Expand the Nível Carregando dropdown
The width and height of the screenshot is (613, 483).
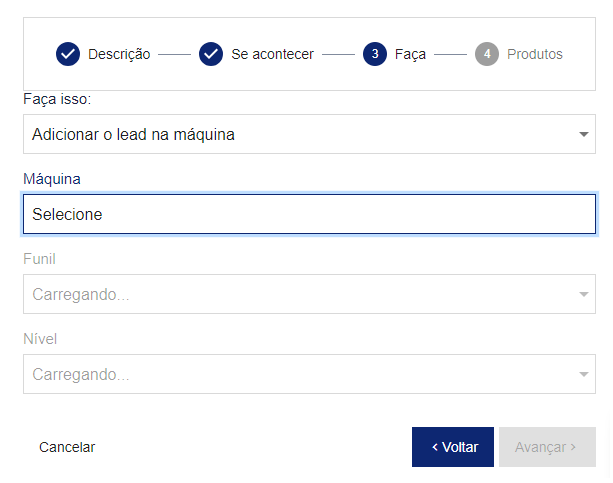pyautogui.click(x=309, y=374)
